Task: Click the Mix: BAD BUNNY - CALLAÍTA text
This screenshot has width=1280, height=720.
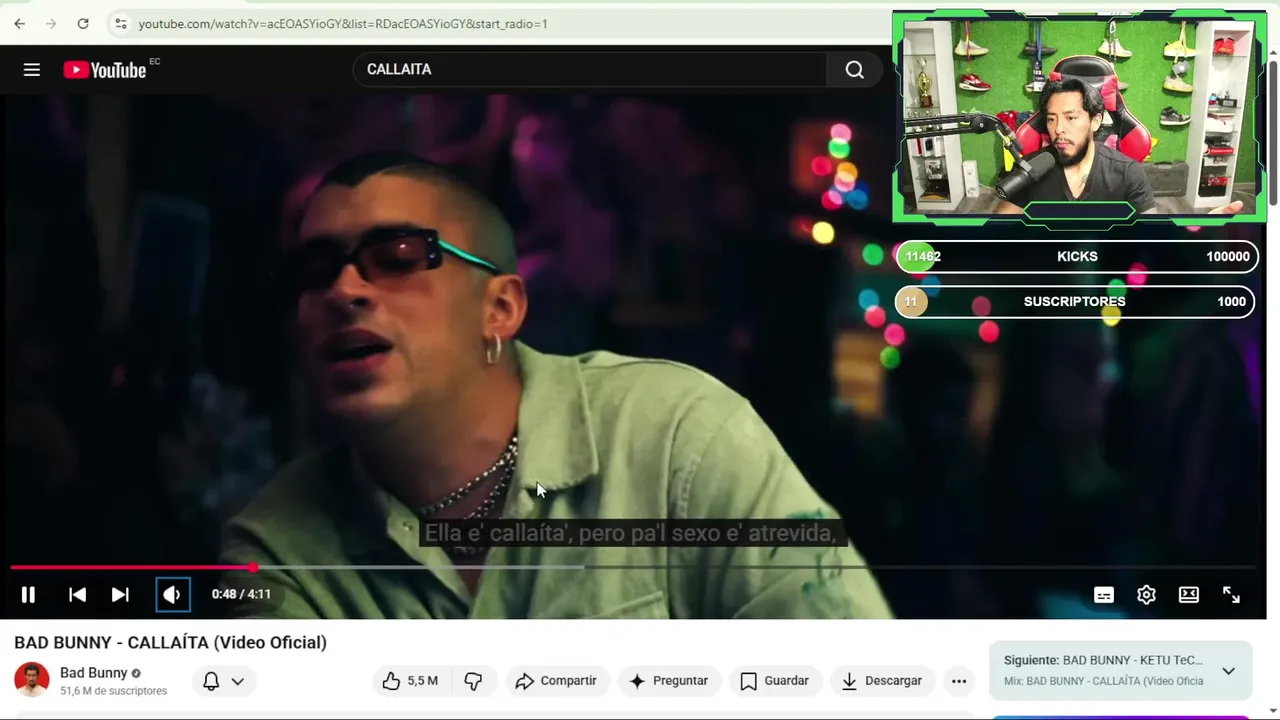Action: [x=1103, y=681]
